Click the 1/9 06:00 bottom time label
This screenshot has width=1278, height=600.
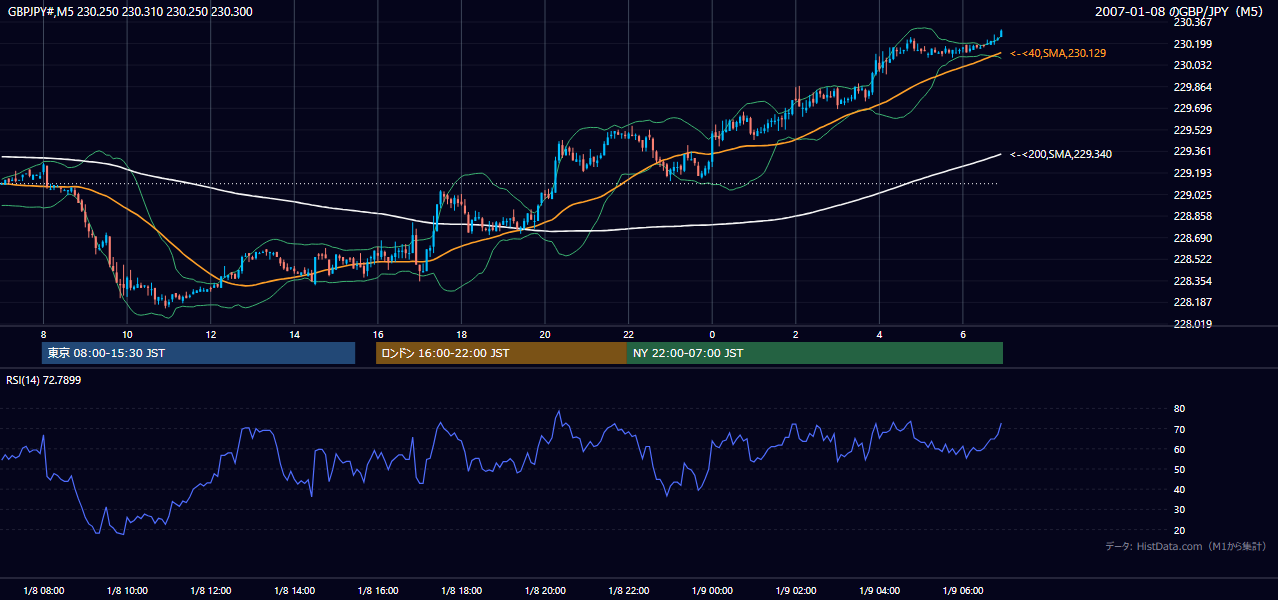coord(962,591)
